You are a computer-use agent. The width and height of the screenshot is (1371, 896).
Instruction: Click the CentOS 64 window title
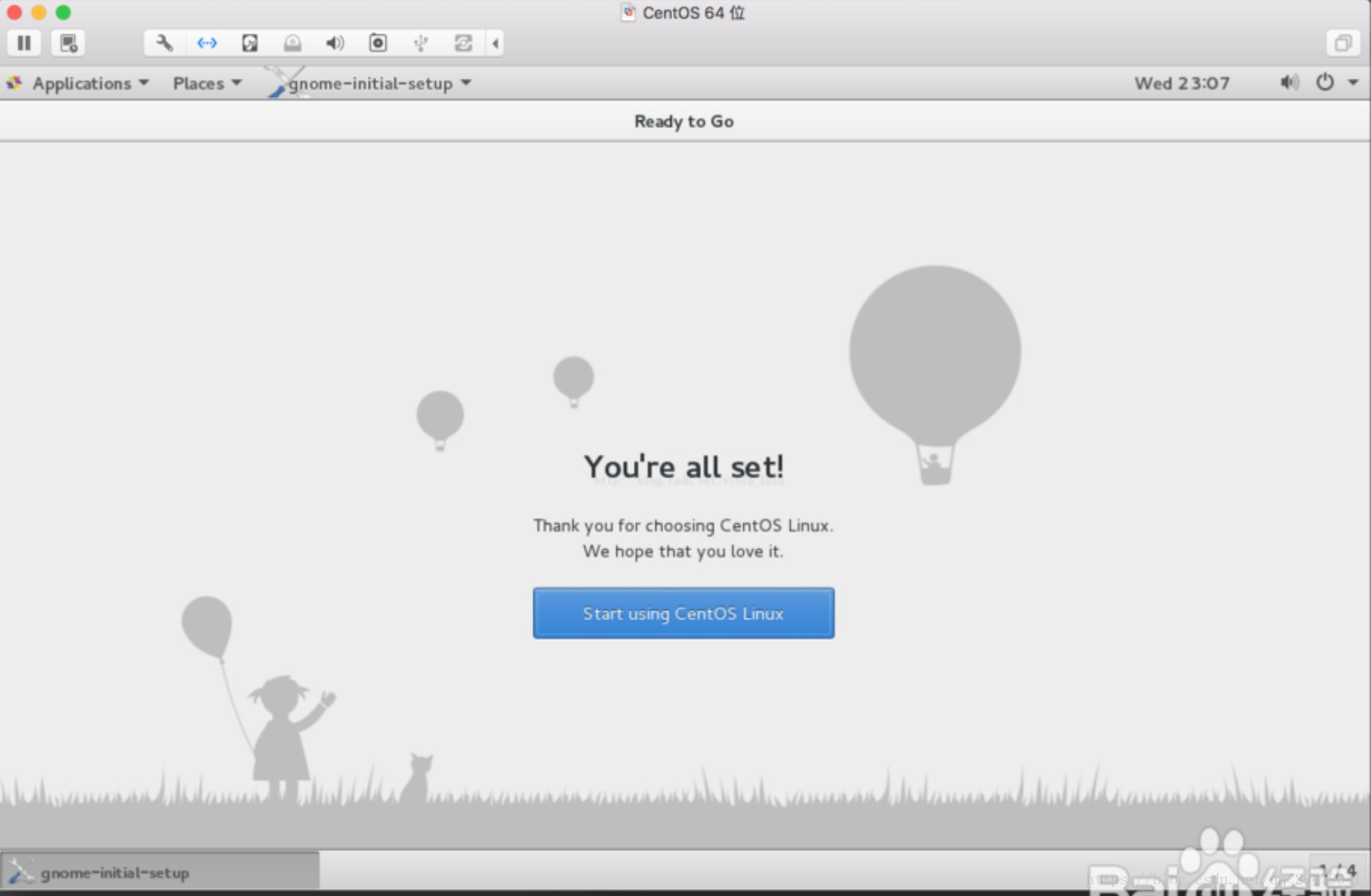(x=693, y=13)
